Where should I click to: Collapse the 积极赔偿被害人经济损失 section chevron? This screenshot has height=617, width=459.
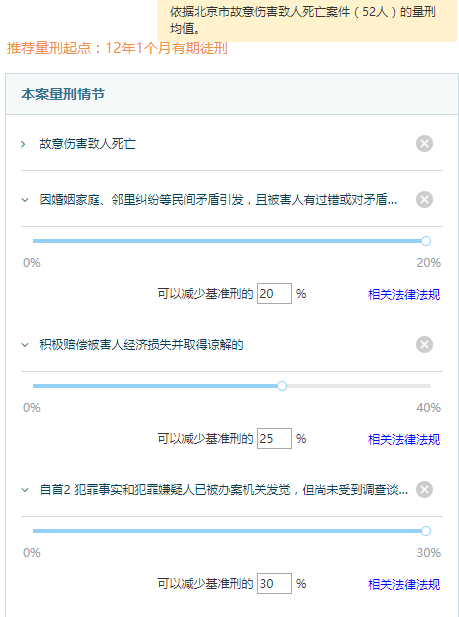[x=25, y=345]
